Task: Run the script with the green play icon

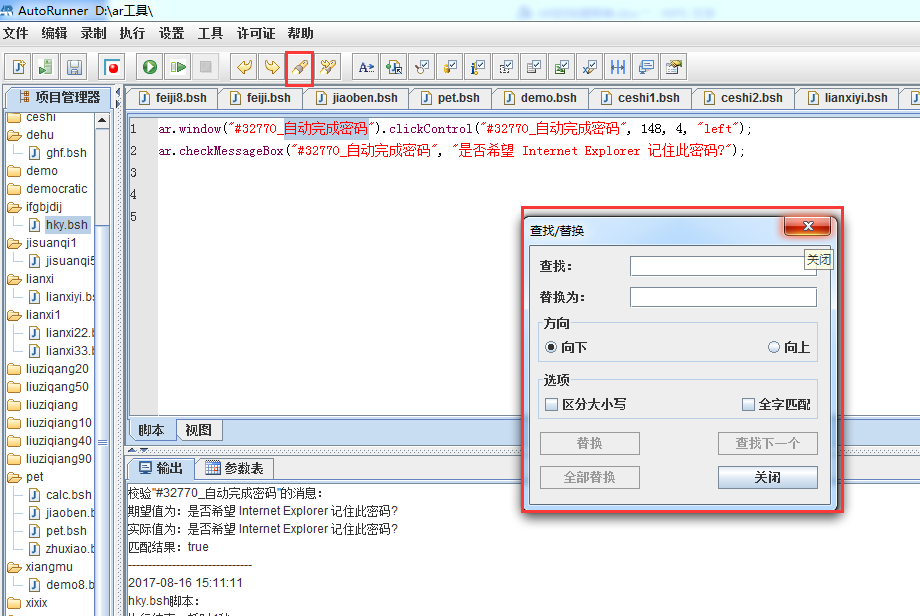Action: click(x=150, y=67)
